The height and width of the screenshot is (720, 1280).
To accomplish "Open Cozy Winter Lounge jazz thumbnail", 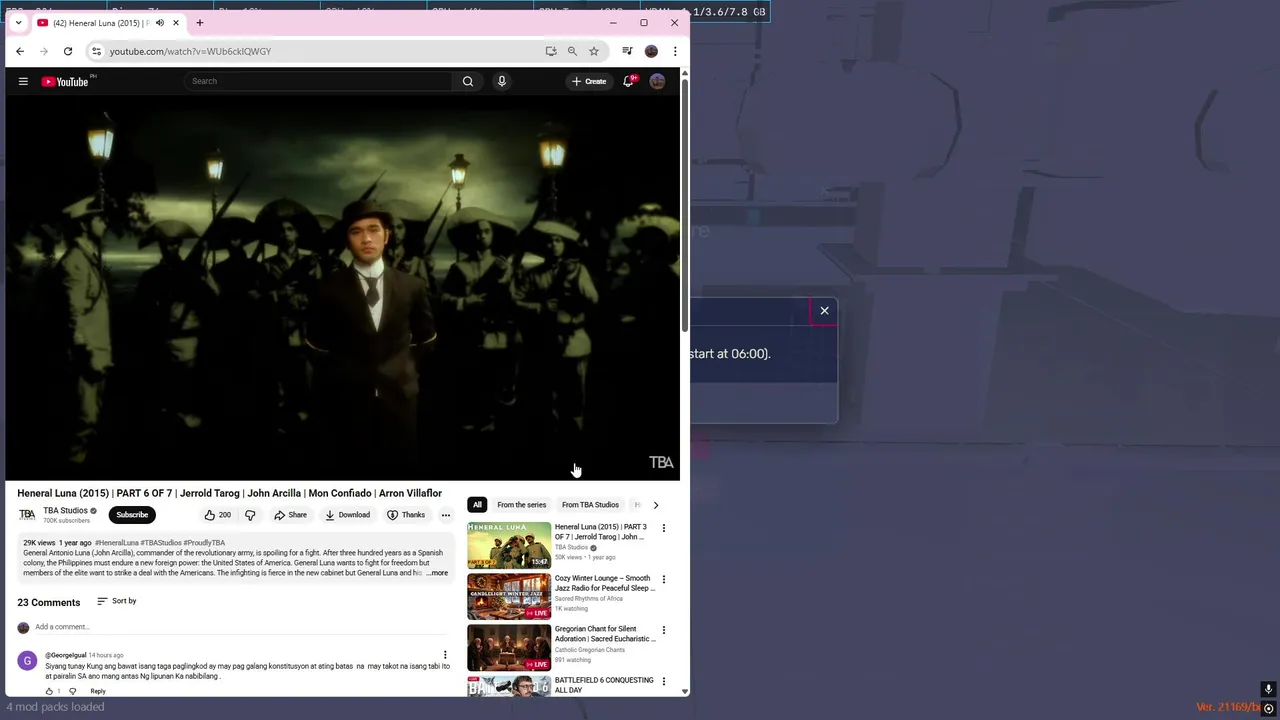I will point(509,596).
